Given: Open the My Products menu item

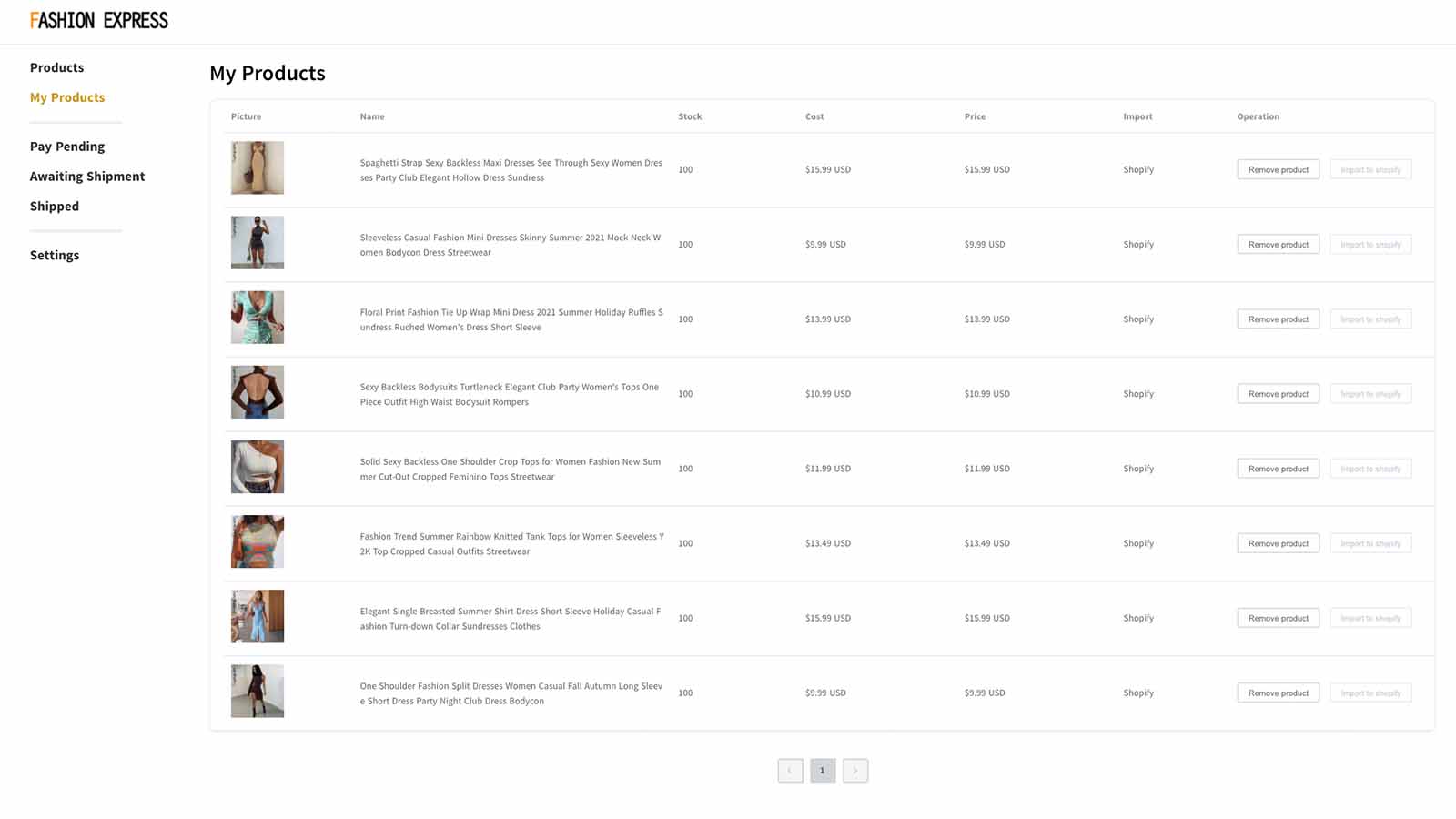Looking at the screenshot, I should click(x=67, y=97).
